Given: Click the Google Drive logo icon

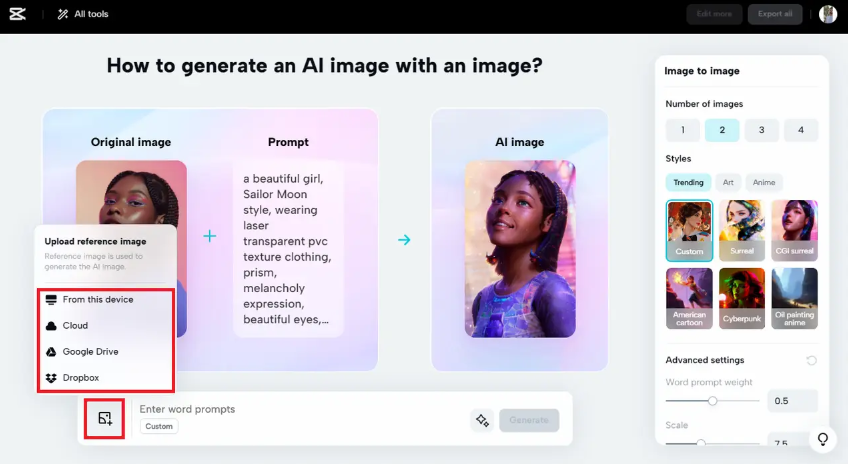Looking at the screenshot, I should pos(51,352).
